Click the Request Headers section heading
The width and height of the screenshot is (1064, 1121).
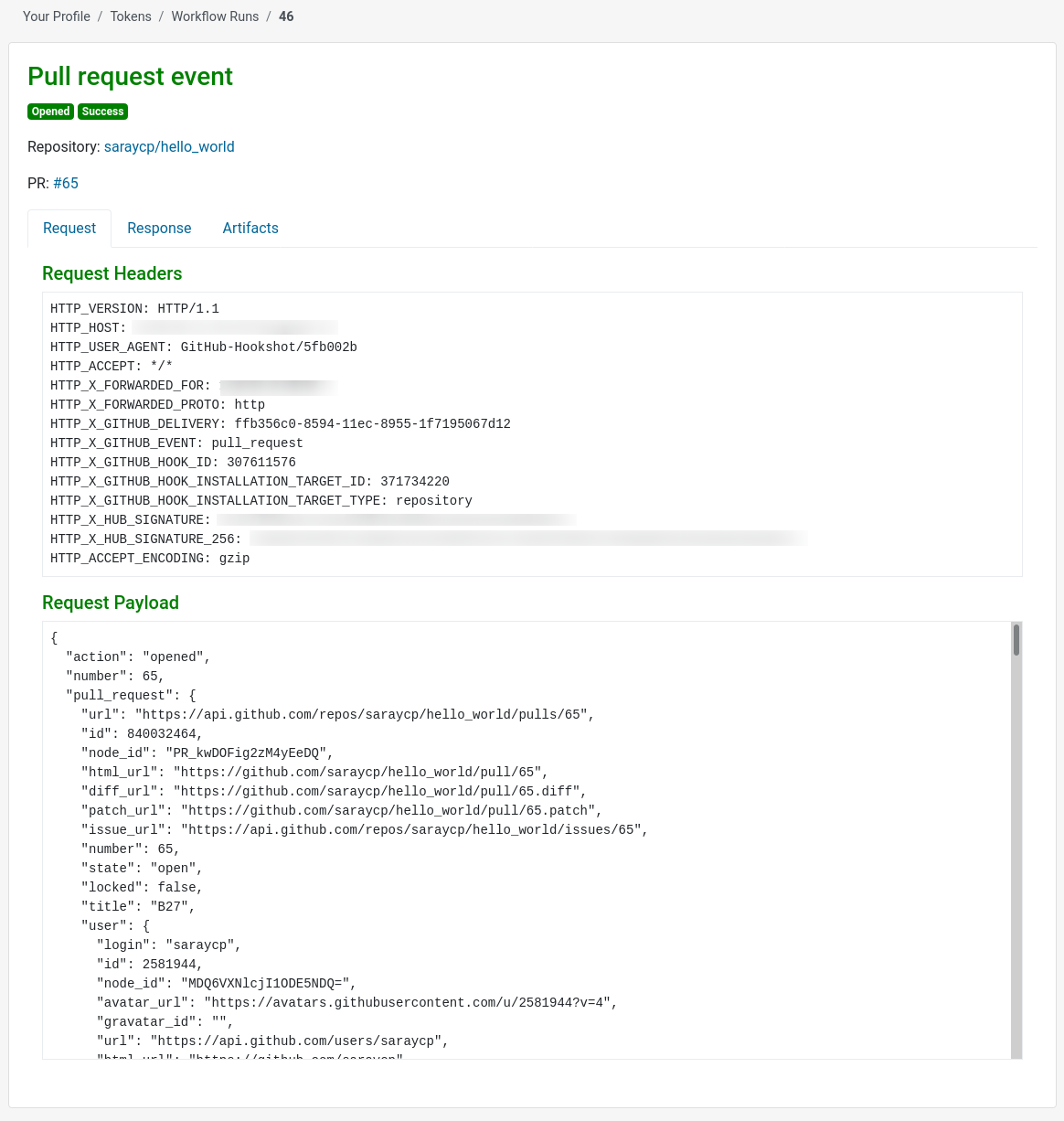112,273
